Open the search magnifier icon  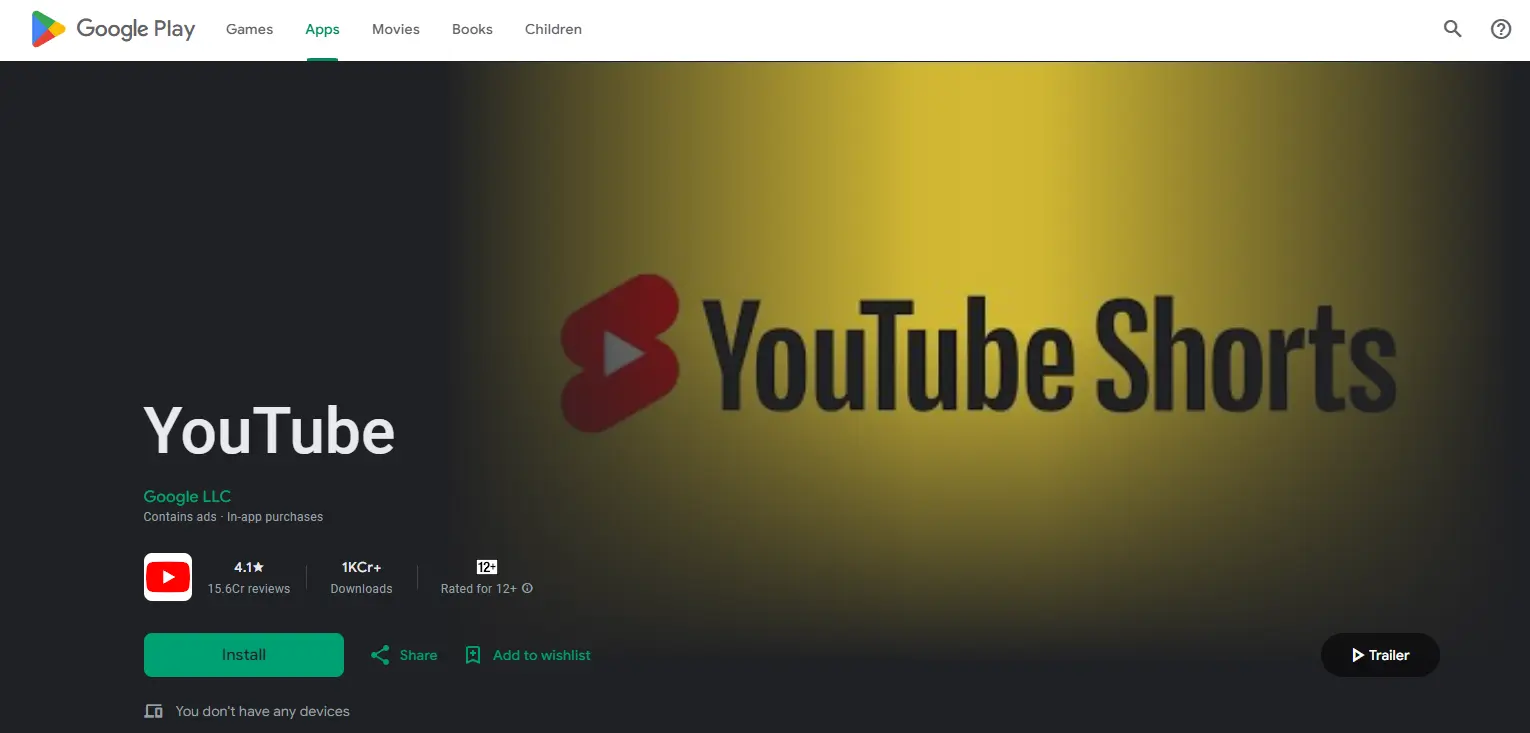[x=1453, y=29]
